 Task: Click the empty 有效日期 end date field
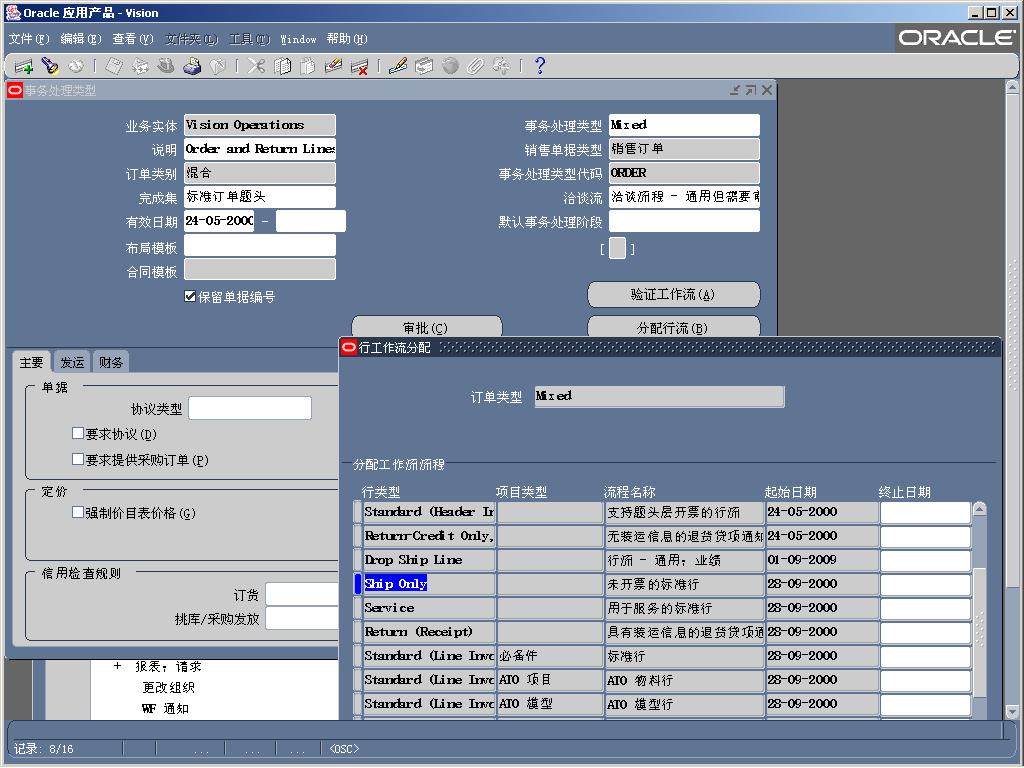pos(310,221)
